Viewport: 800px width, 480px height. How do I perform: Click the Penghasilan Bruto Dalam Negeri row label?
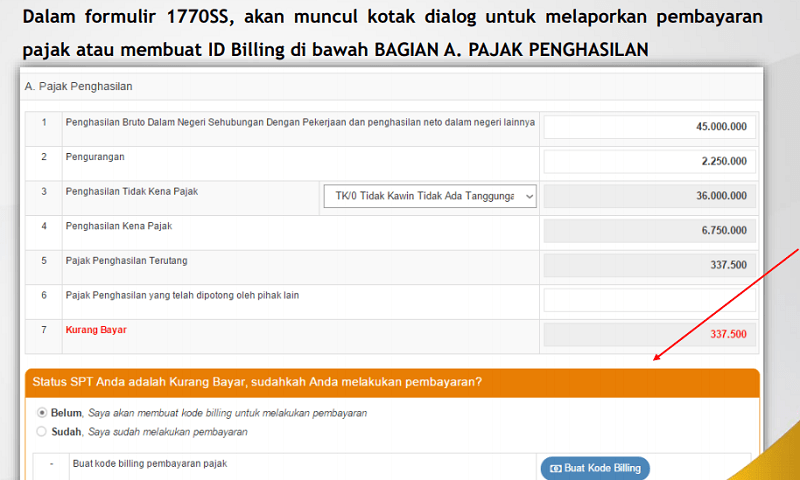point(300,122)
